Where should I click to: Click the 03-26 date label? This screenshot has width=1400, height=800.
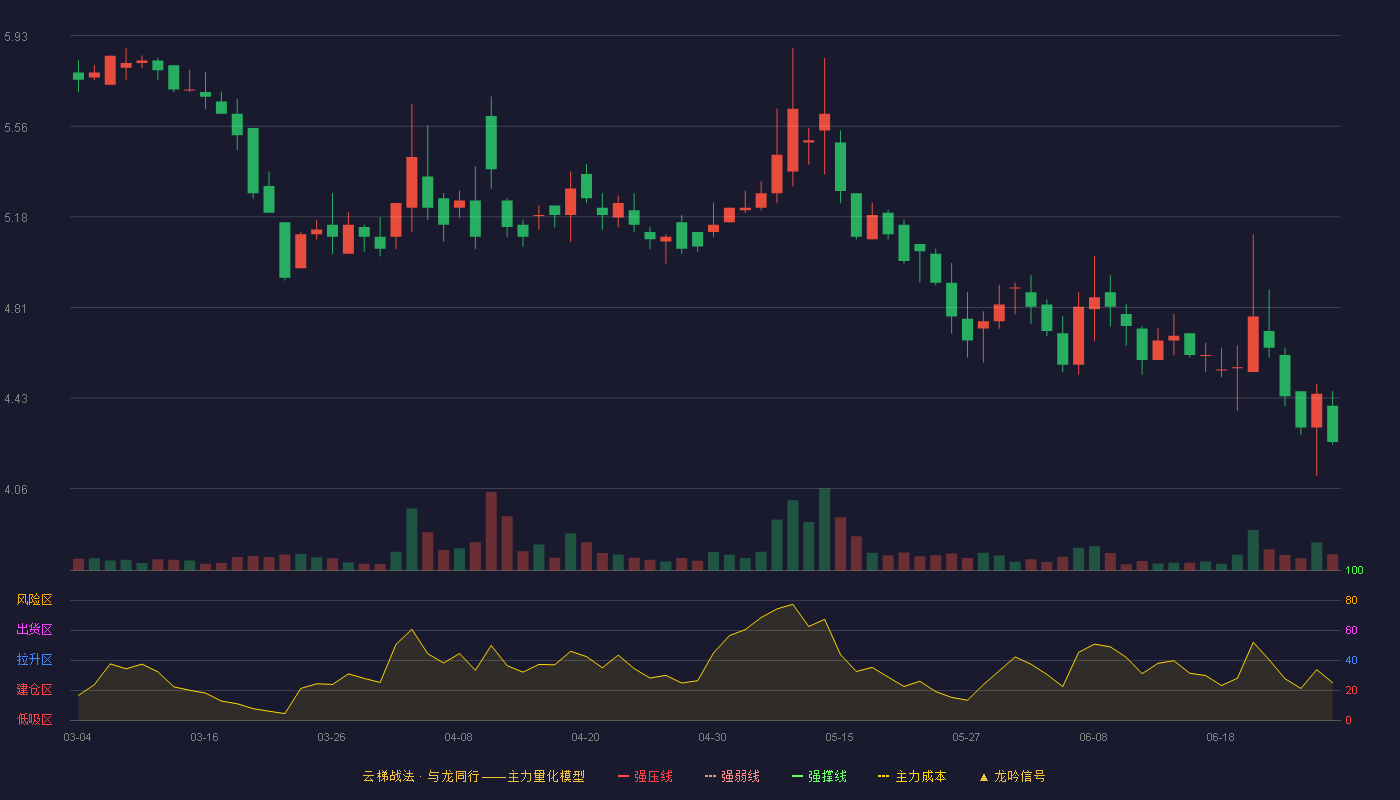point(331,737)
